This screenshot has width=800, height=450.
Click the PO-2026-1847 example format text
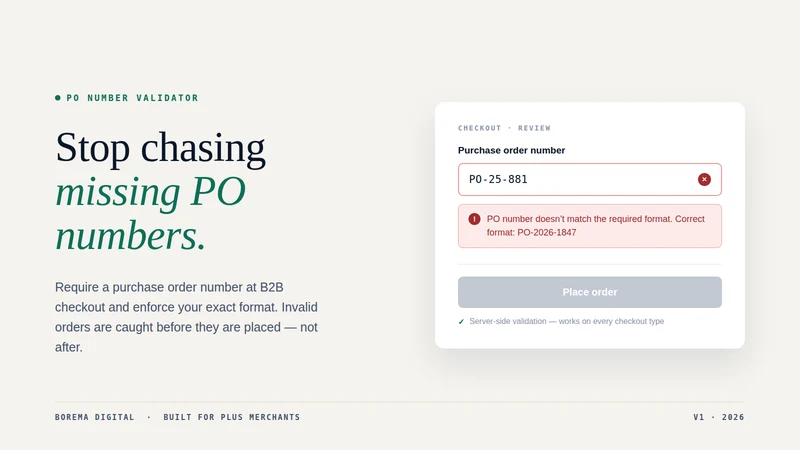click(x=546, y=233)
